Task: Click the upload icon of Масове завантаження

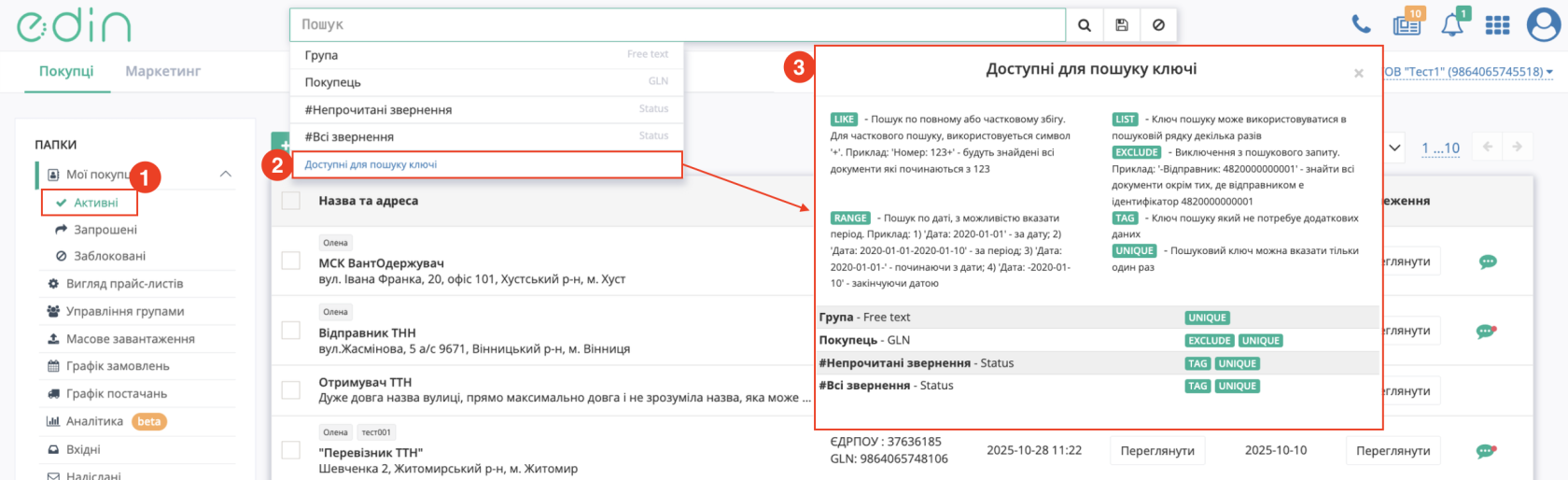Action: tap(53, 339)
